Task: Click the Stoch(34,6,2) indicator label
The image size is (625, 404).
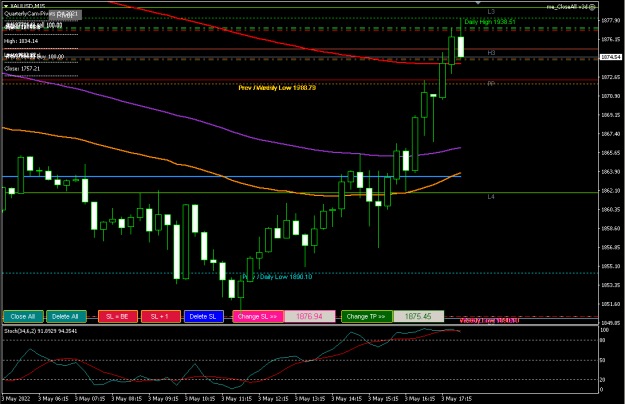Action: point(40,331)
